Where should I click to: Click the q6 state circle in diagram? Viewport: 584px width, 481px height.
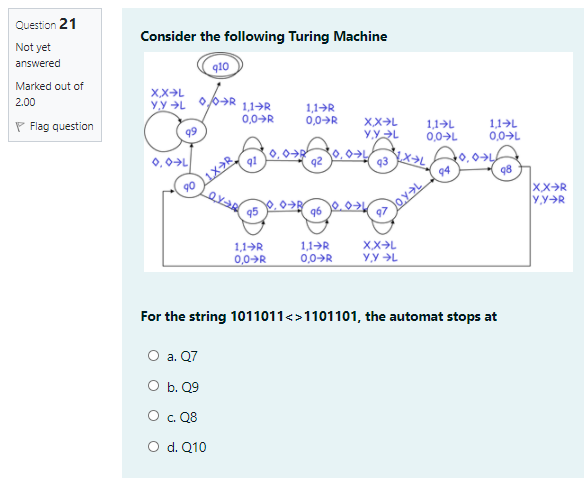316,211
